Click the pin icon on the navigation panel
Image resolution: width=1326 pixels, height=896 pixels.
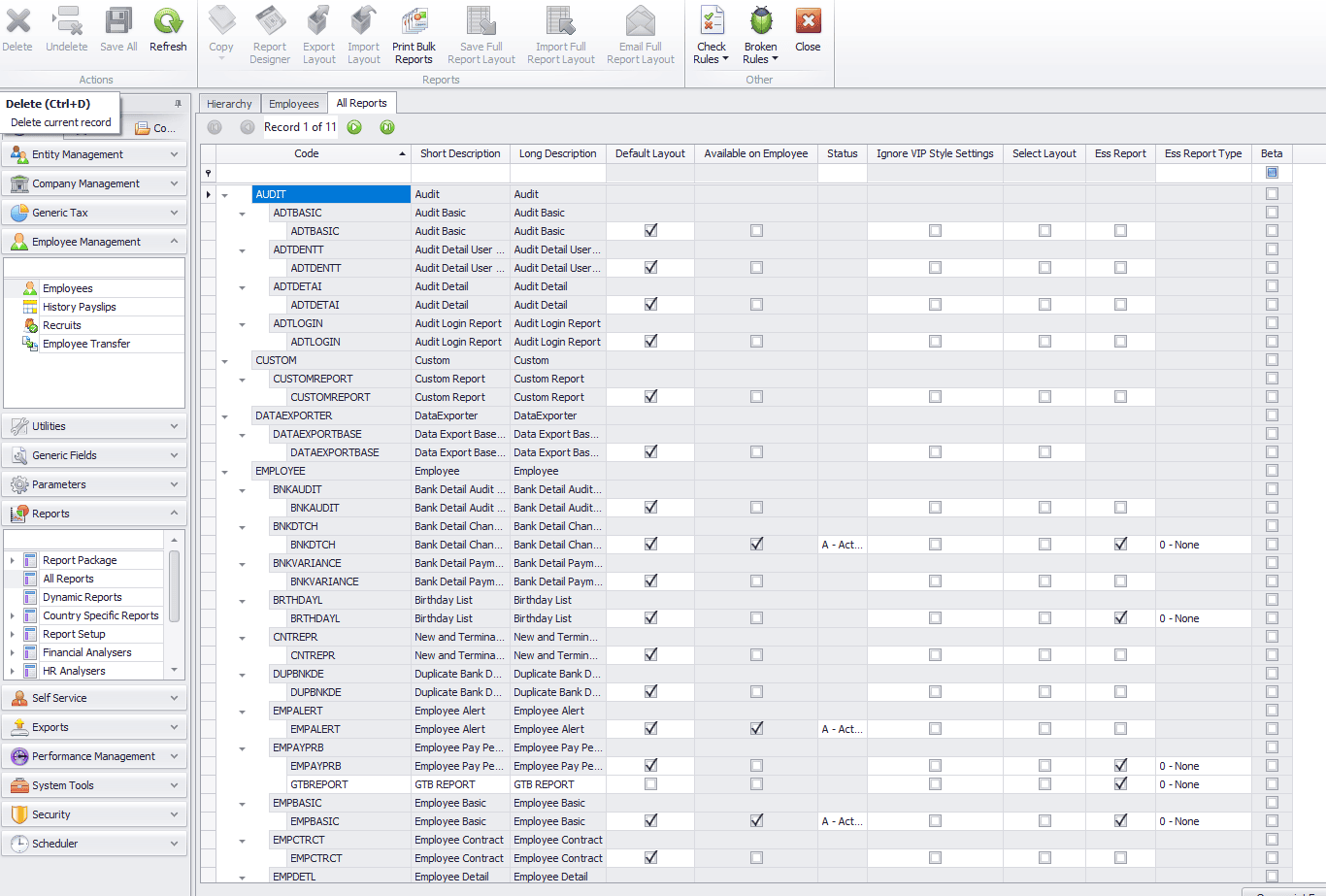[x=178, y=104]
